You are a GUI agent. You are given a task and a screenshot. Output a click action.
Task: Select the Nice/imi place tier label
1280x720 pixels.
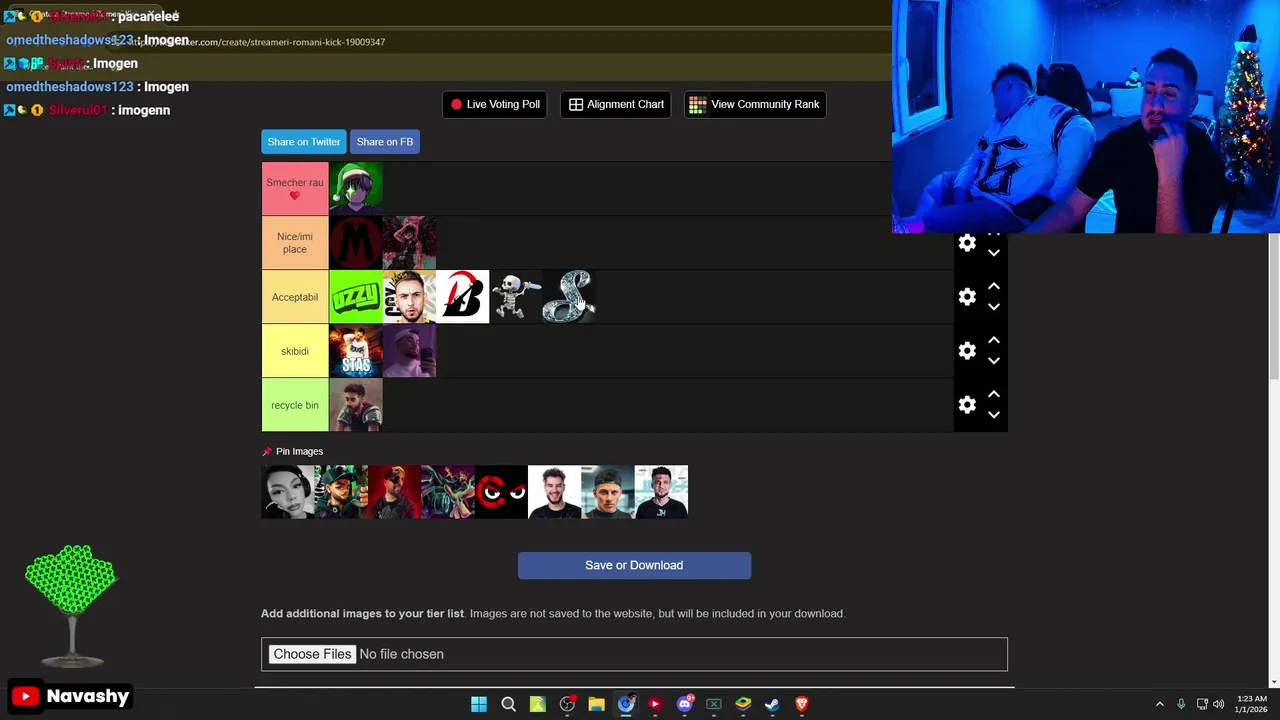[295, 243]
